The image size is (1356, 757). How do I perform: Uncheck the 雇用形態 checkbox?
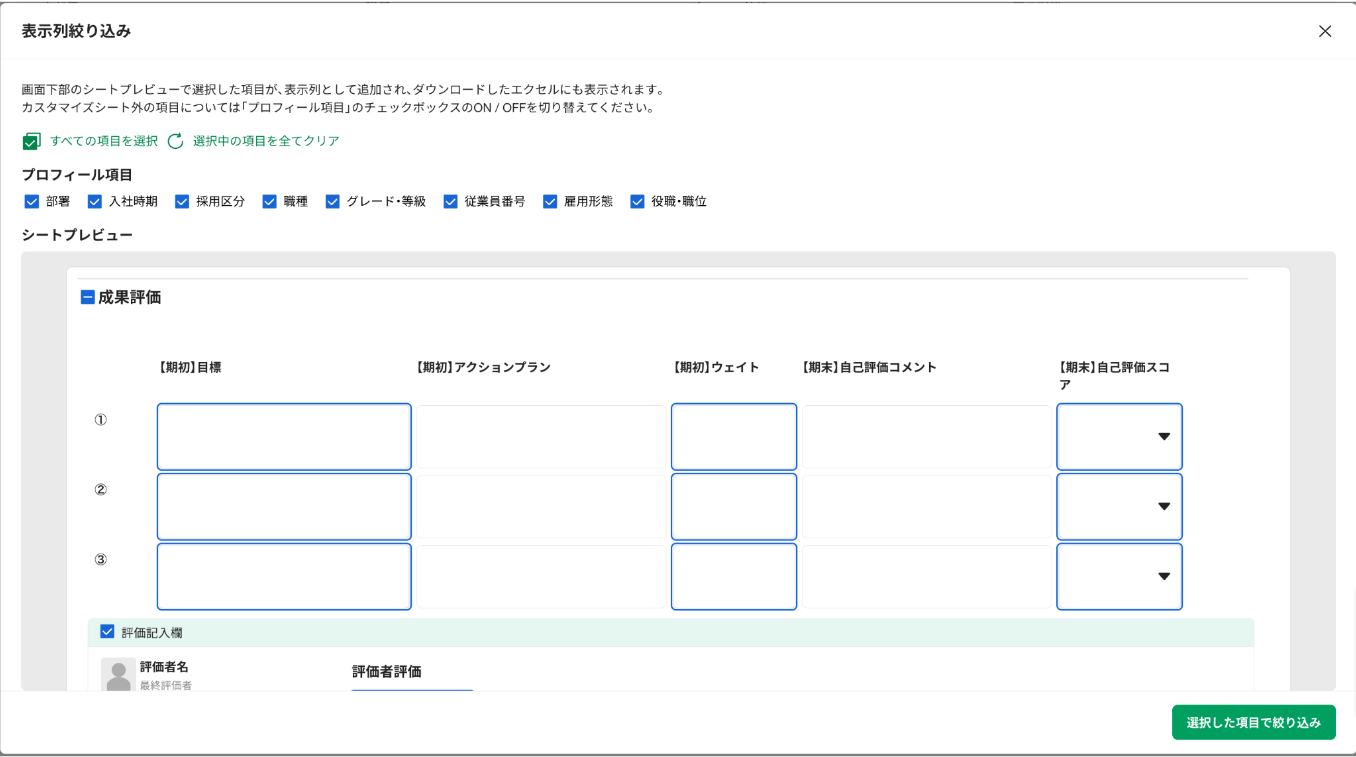click(x=550, y=201)
